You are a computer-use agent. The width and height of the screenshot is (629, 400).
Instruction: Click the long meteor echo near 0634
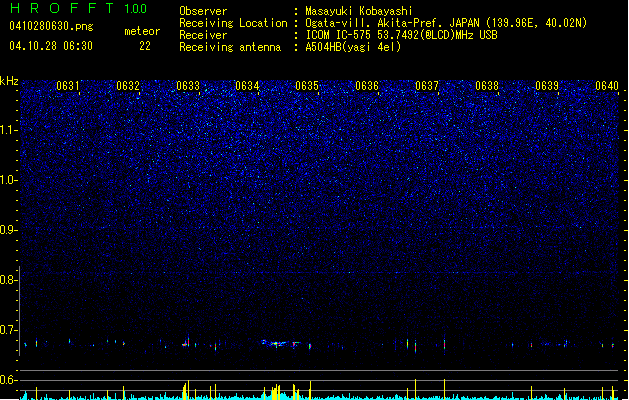(x=280, y=343)
